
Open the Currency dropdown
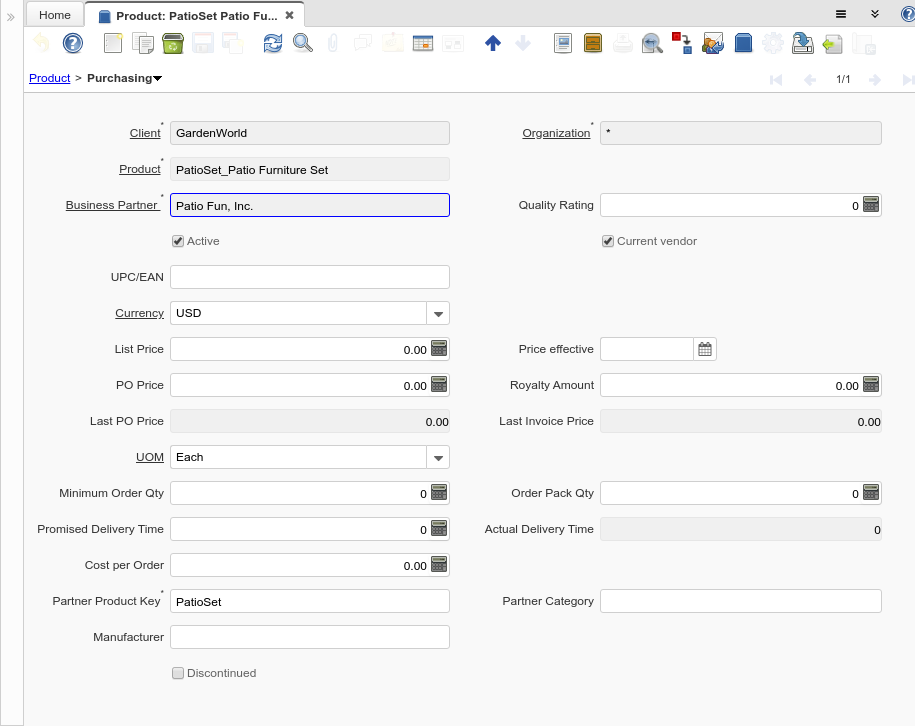[438, 314]
